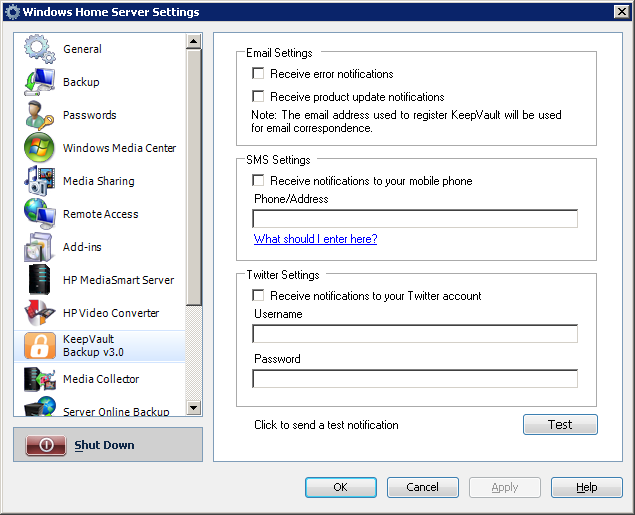This screenshot has height=515, width=635.
Task: Select HP MediaSmart Server icon
Action: click(x=39, y=280)
